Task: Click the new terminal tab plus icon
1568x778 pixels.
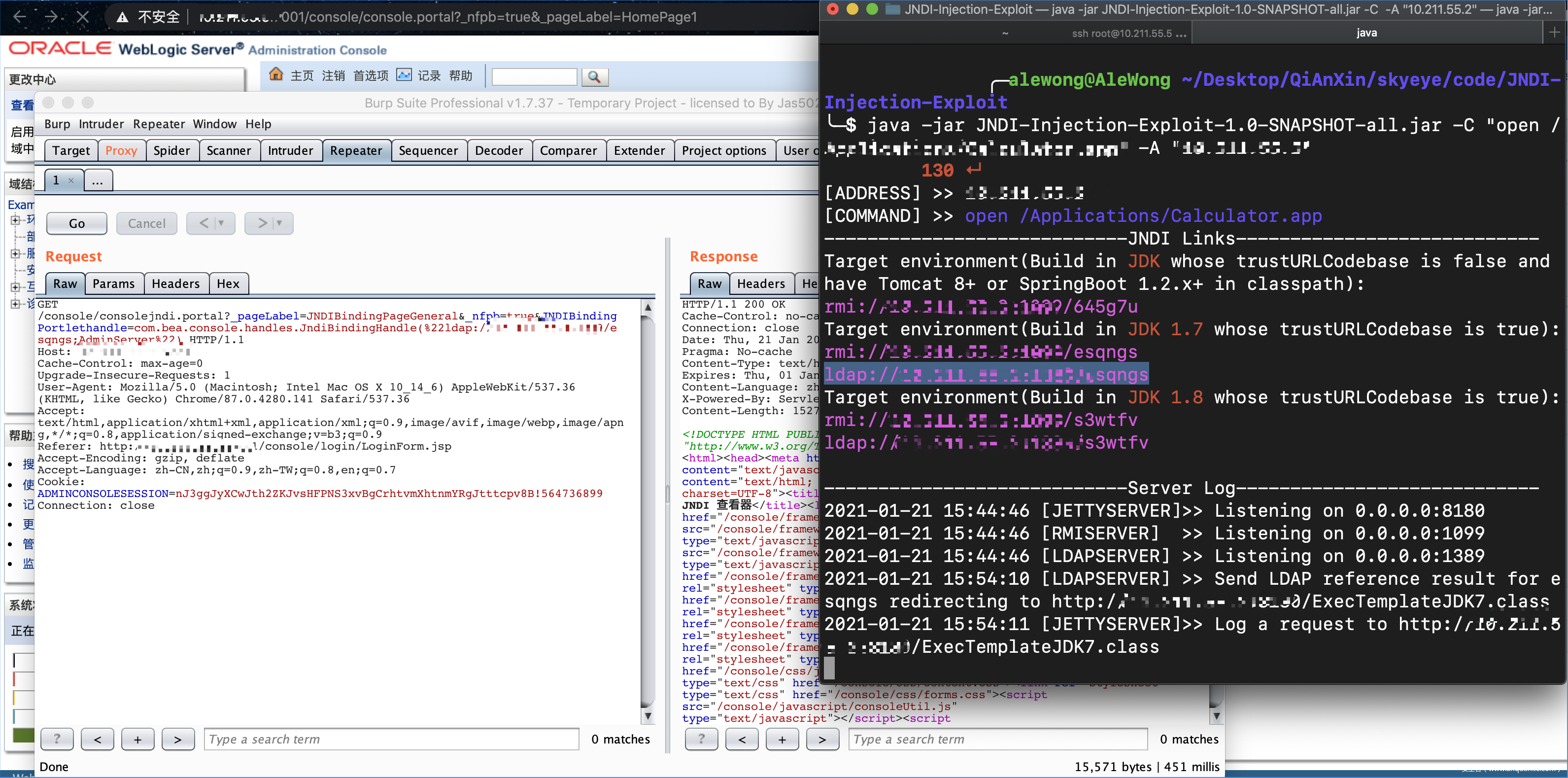Action: pyautogui.click(x=1554, y=32)
